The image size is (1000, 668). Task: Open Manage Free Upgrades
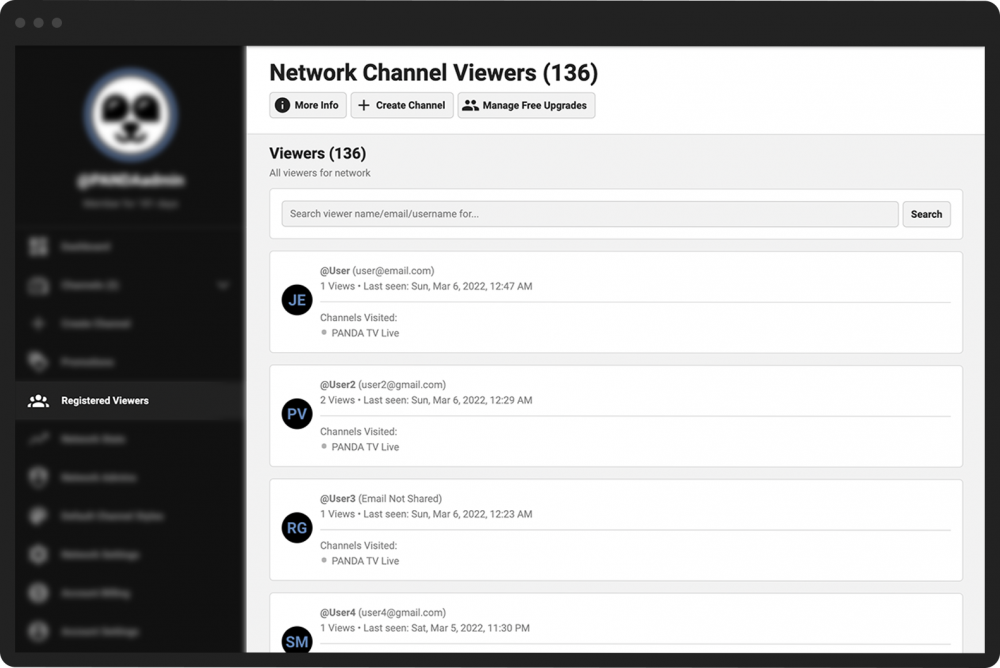[526, 105]
